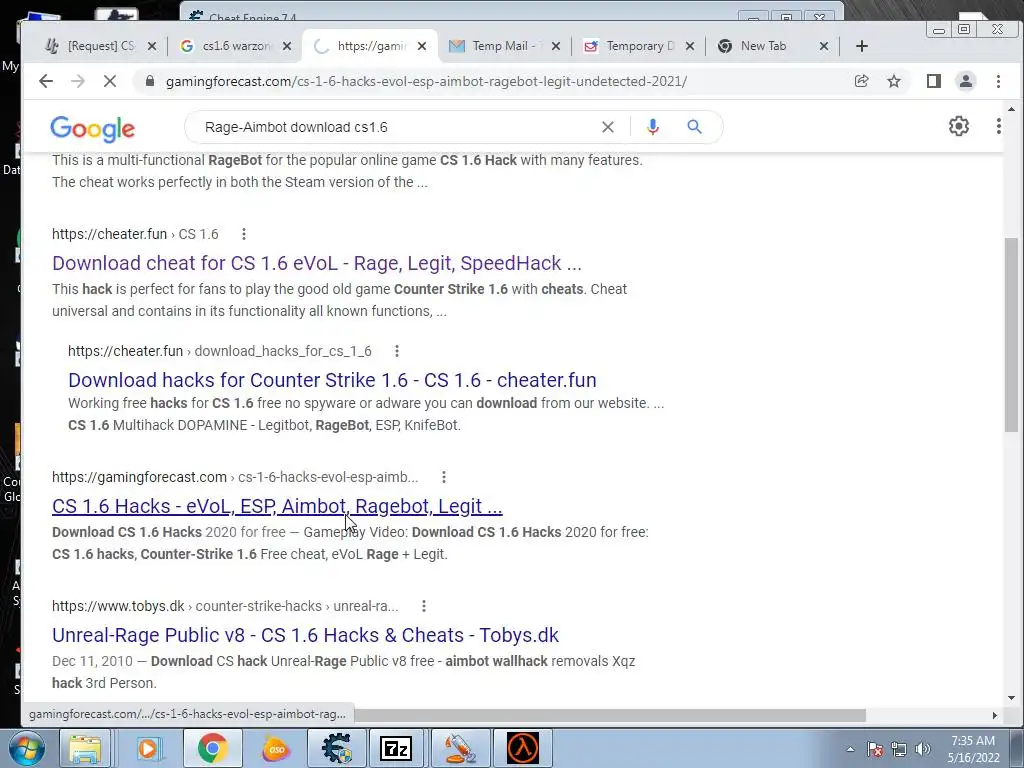Open 'CS 1.6 Hacks - eVoL, ESP, Aimbot' link

coord(277,506)
